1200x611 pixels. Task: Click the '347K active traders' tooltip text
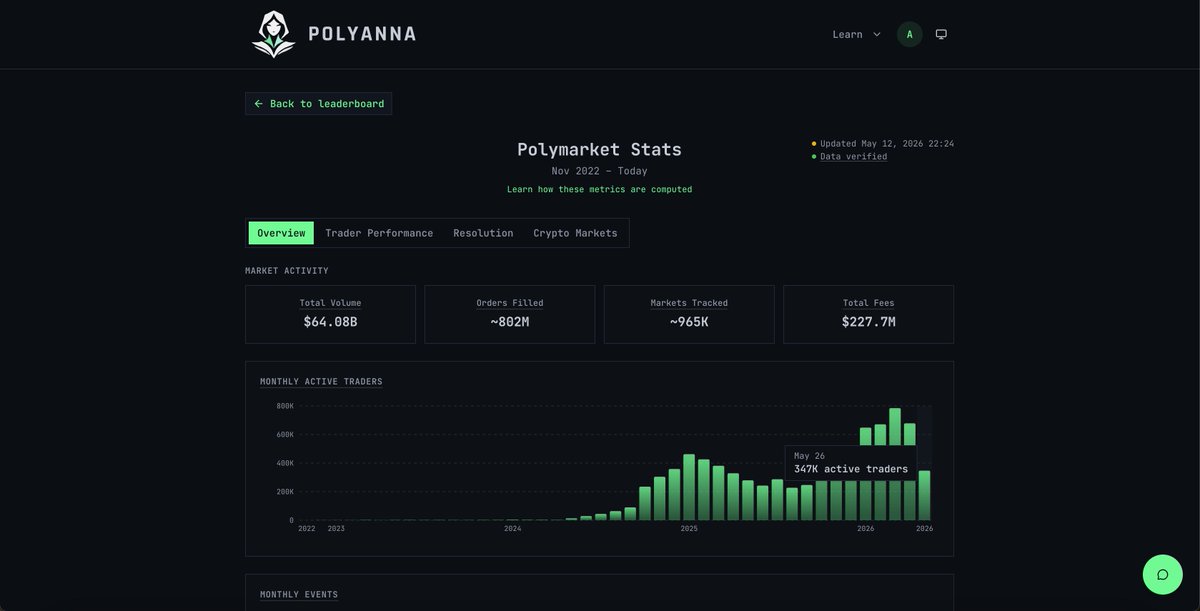pos(851,469)
